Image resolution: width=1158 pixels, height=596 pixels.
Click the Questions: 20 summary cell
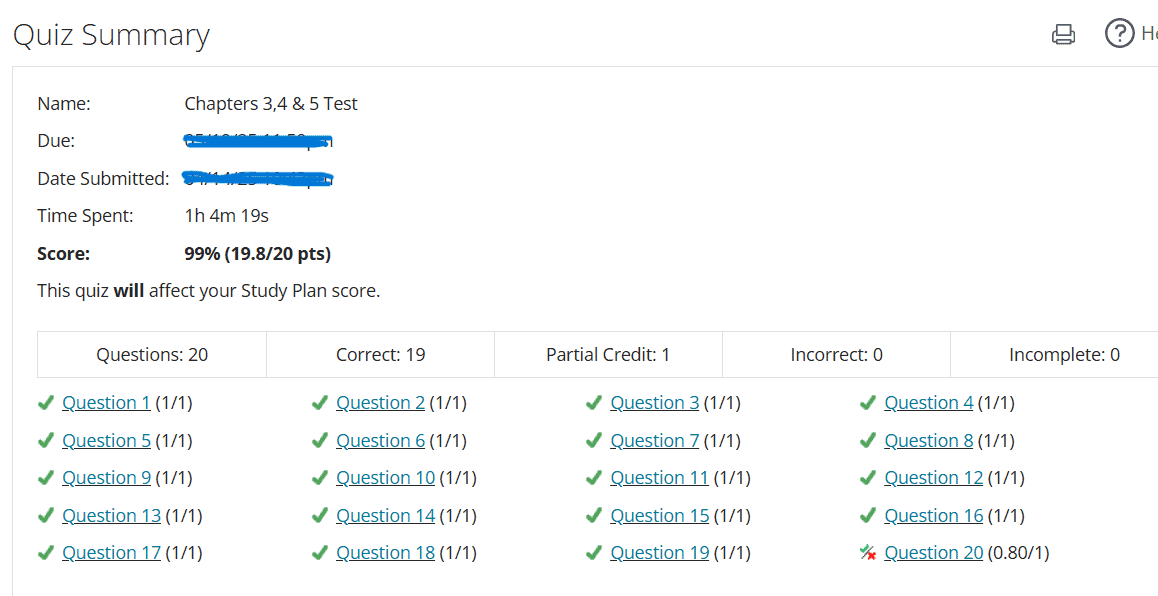pos(152,355)
